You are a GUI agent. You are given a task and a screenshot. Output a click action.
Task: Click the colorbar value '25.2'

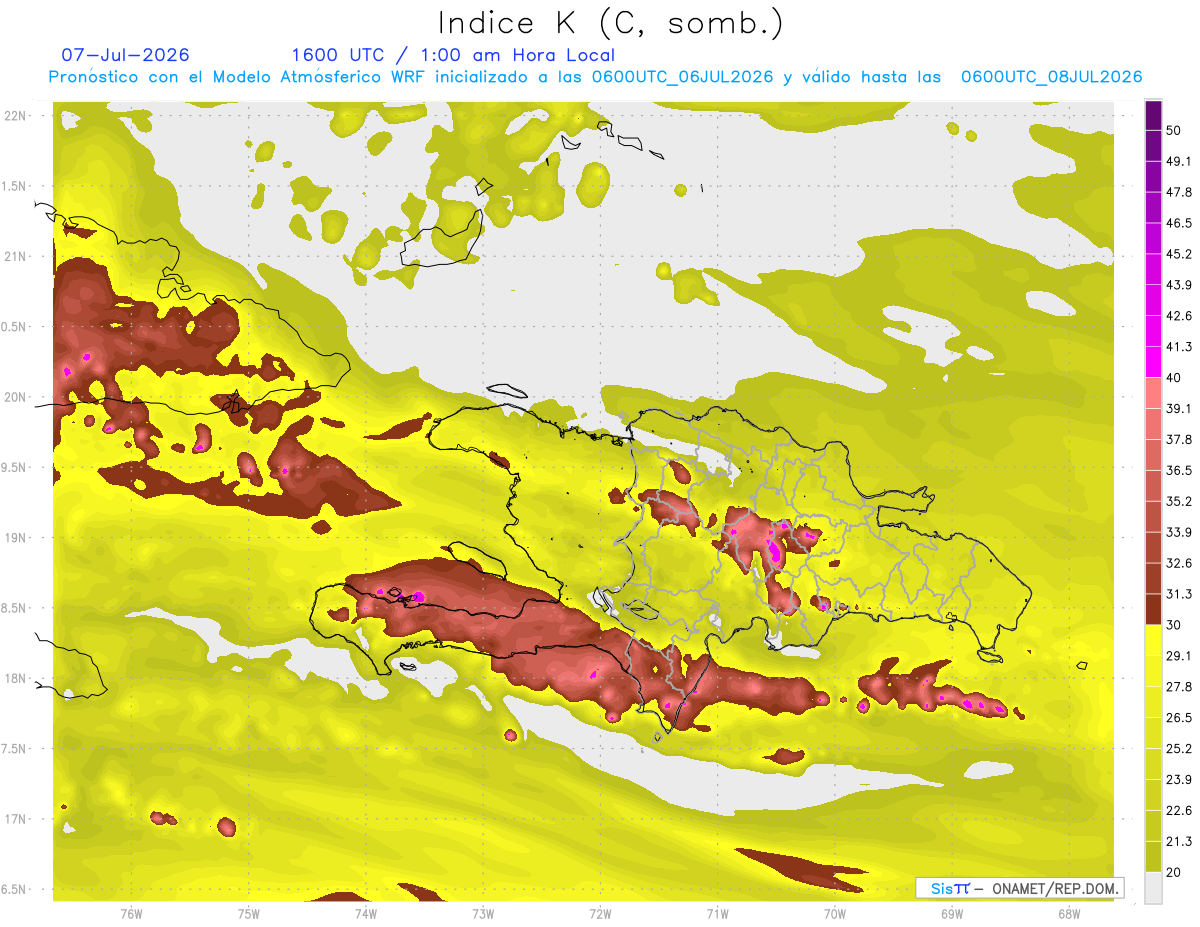click(1179, 749)
